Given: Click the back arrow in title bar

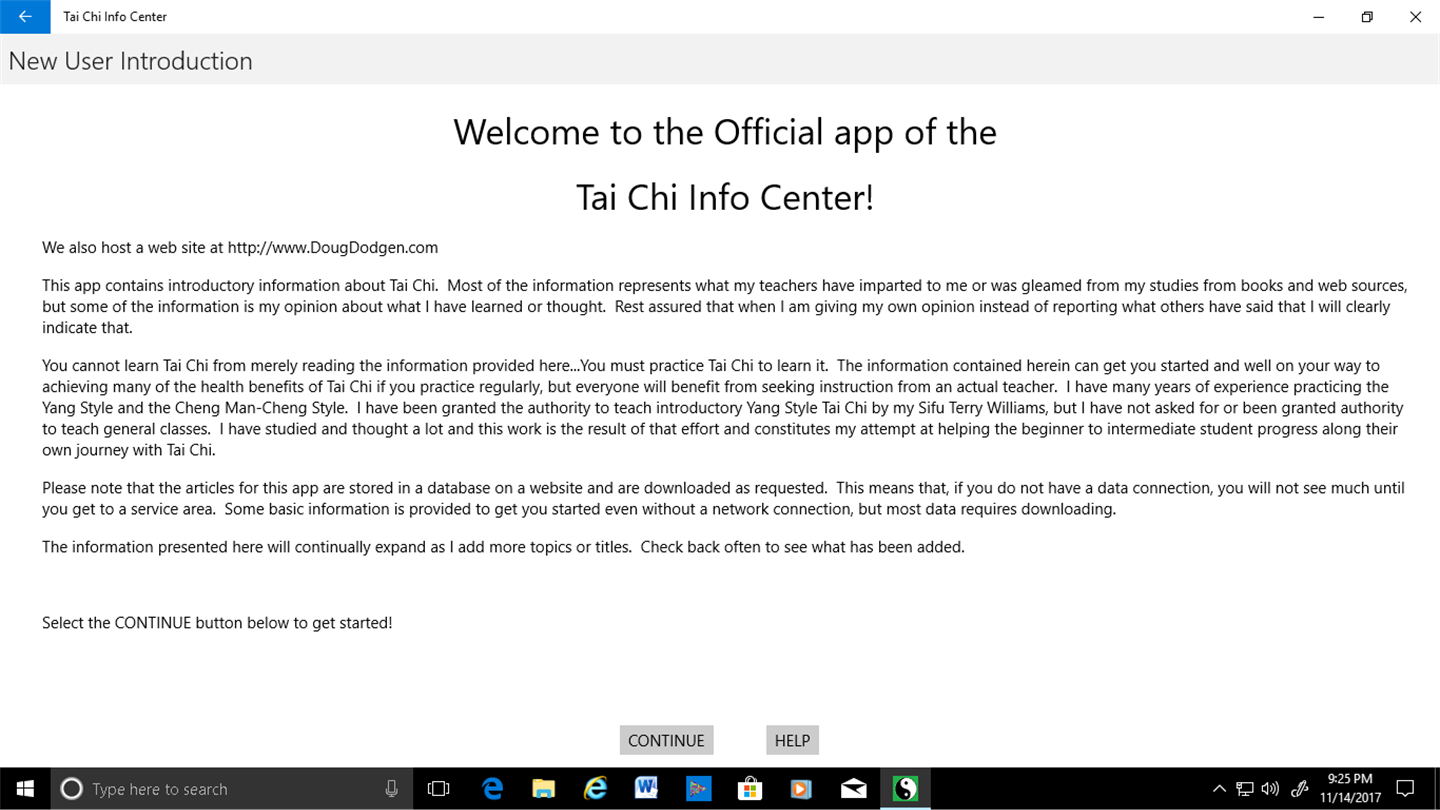Looking at the screenshot, I should 25,16.
